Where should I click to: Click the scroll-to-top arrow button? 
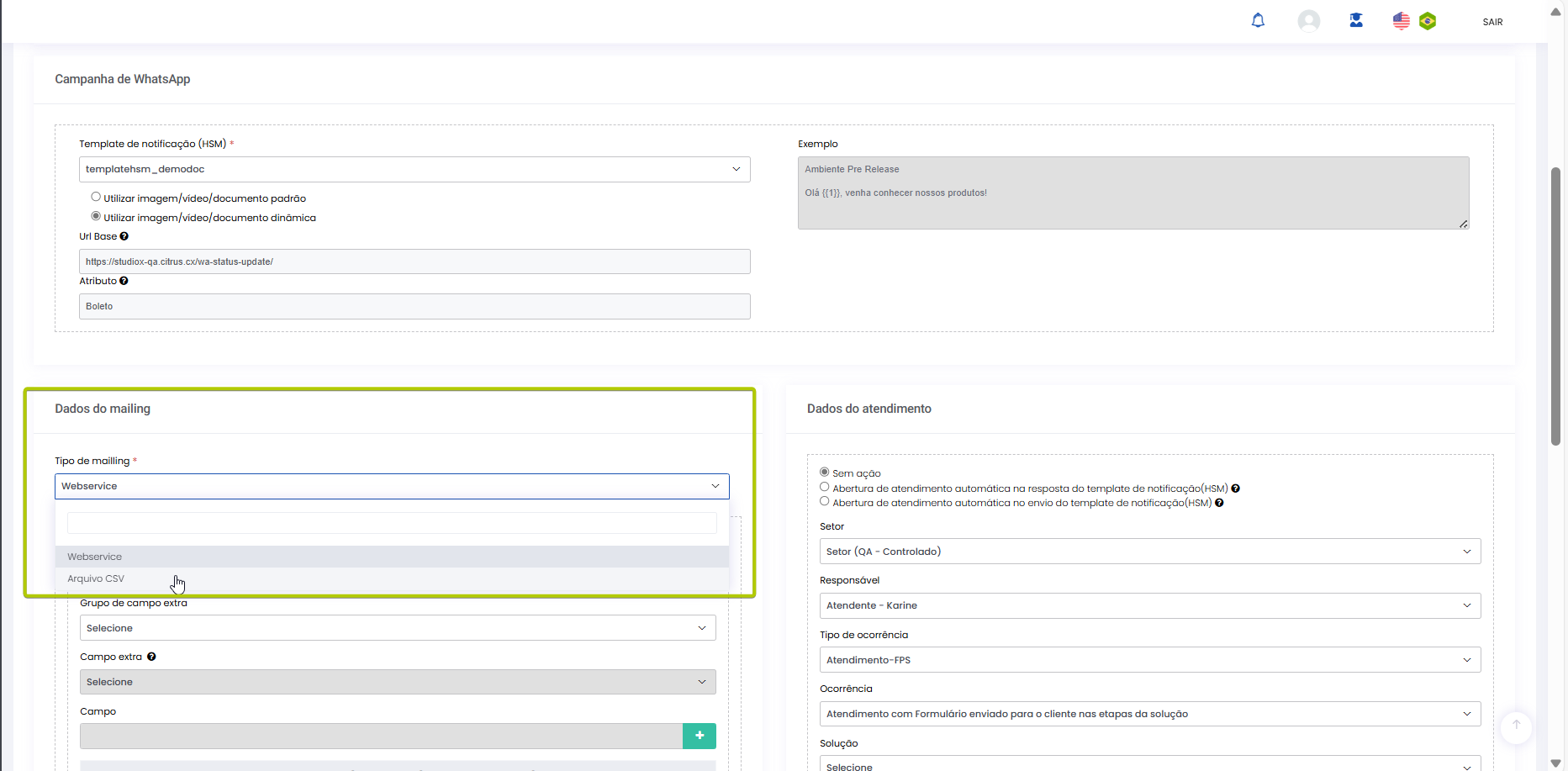(1516, 725)
